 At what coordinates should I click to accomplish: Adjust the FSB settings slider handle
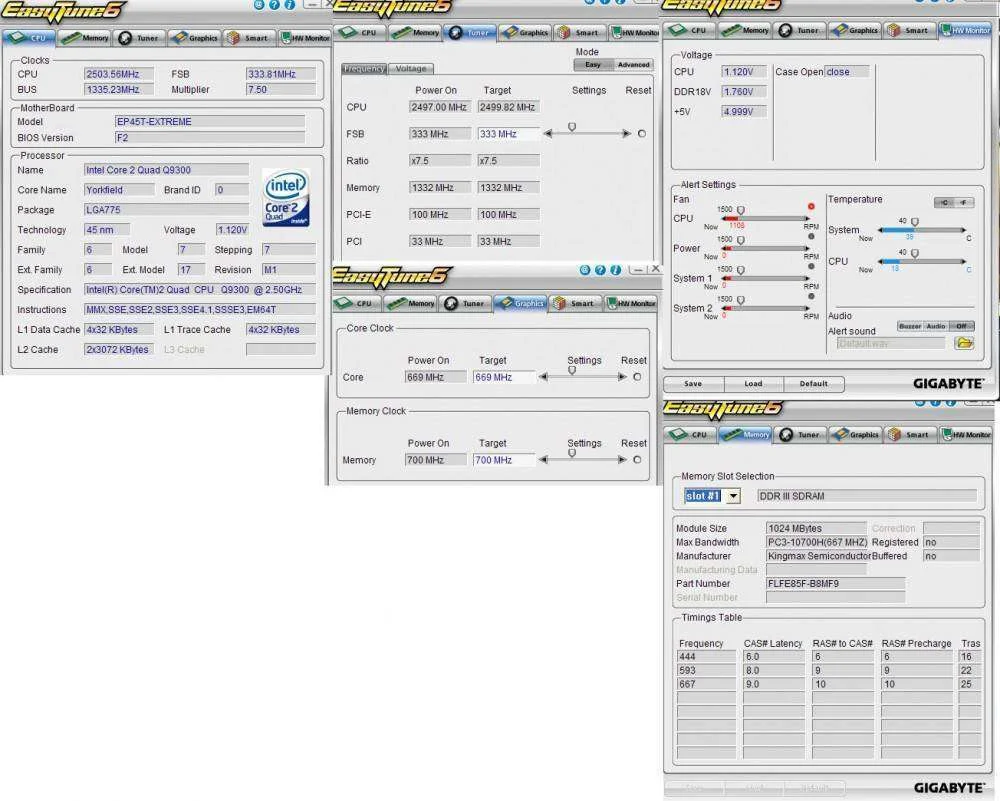click(572, 128)
